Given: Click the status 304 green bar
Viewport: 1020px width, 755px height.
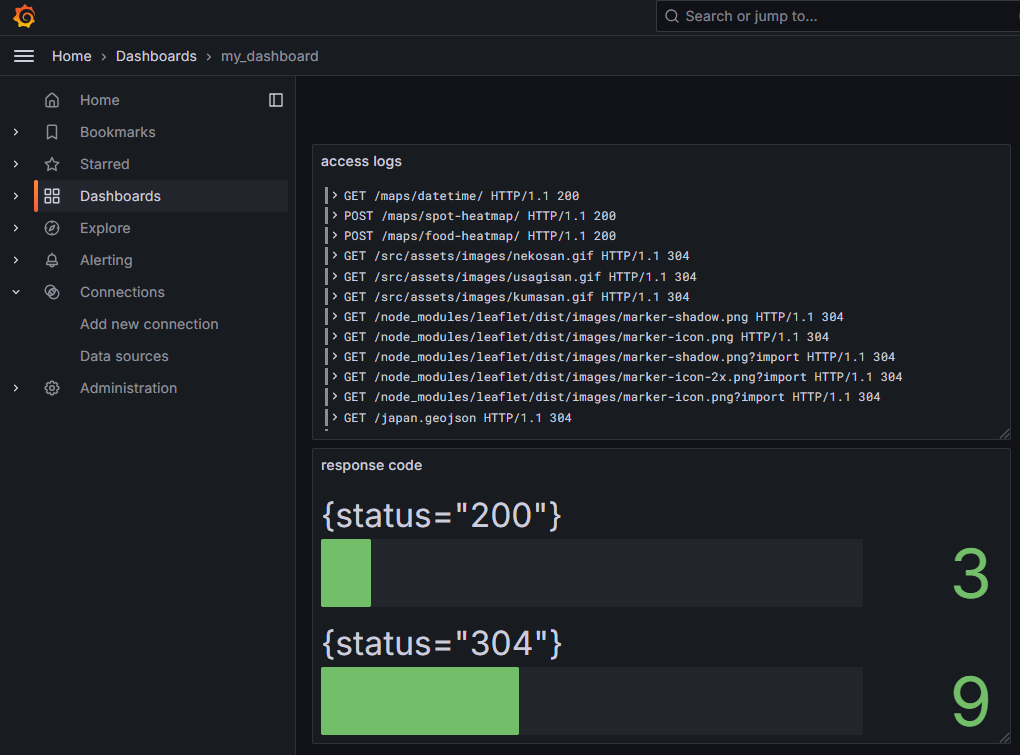Looking at the screenshot, I should [420, 701].
